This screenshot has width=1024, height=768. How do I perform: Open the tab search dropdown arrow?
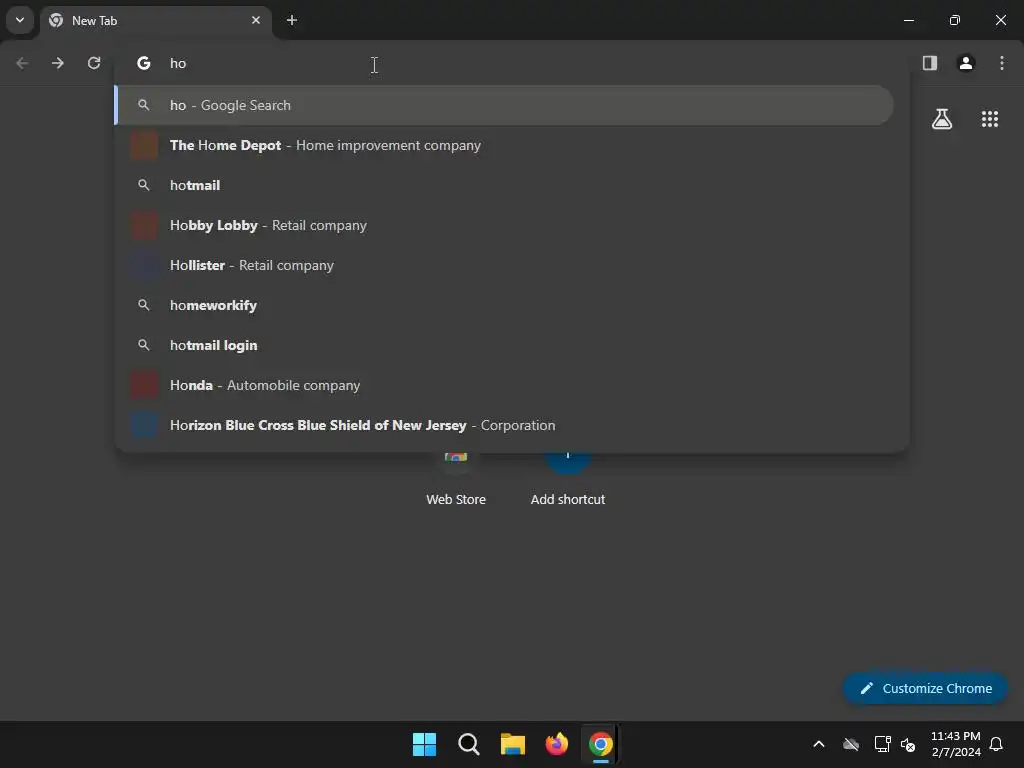click(20, 20)
